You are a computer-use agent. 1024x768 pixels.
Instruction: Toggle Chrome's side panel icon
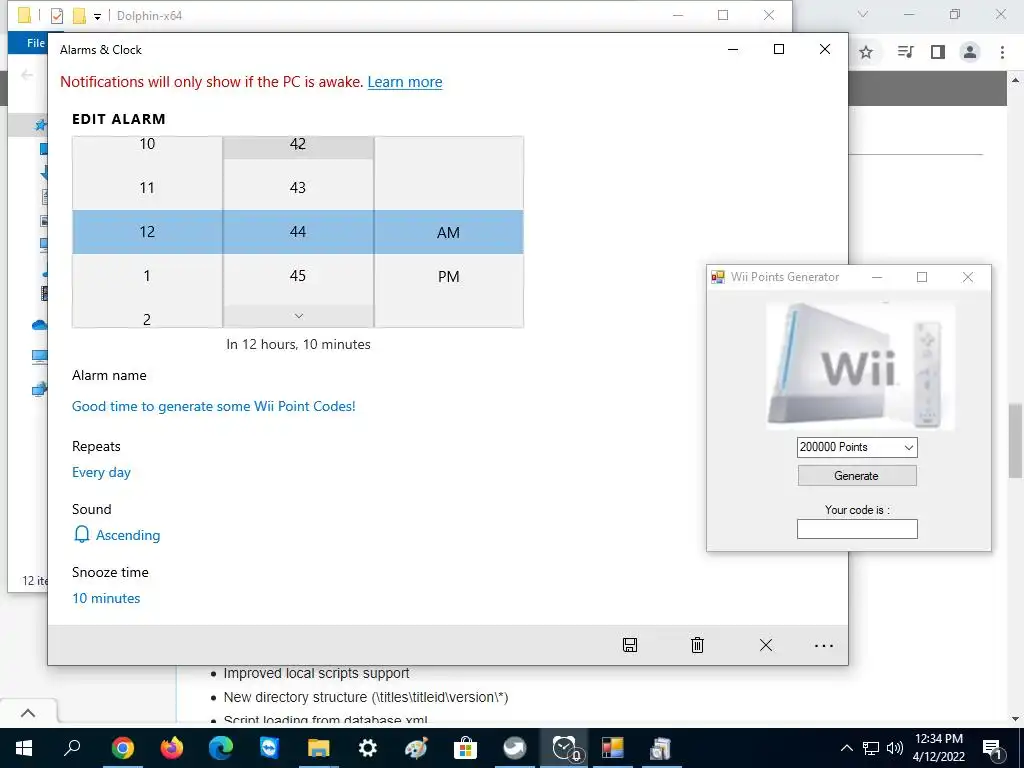click(x=938, y=52)
